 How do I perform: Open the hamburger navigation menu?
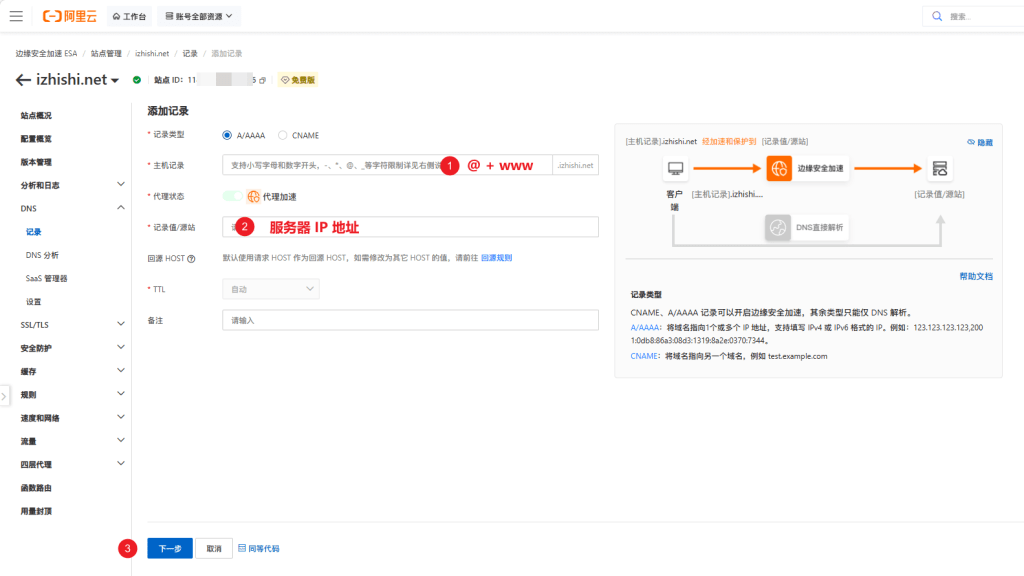pos(16,16)
